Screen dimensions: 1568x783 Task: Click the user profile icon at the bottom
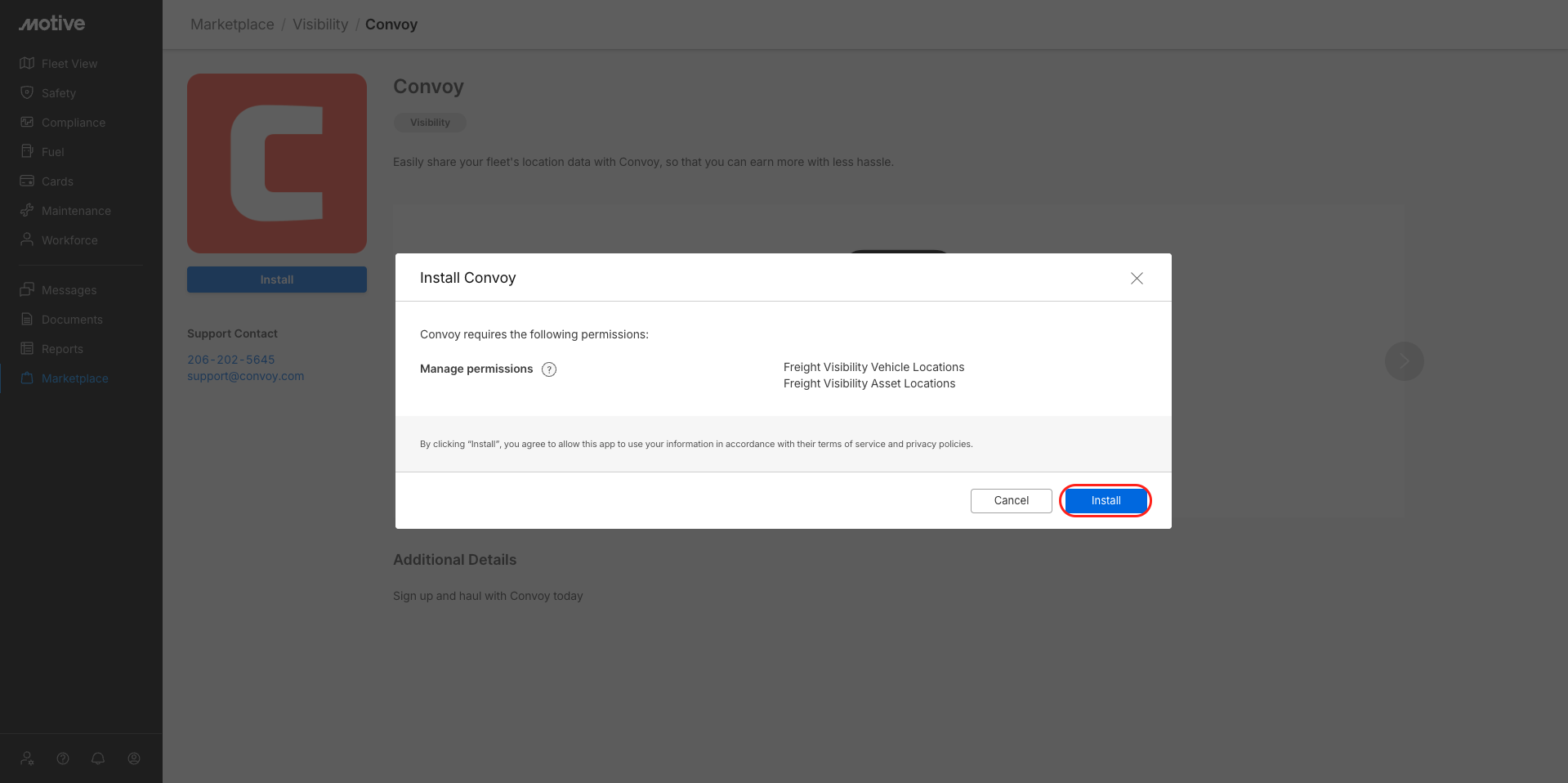[x=134, y=758]
